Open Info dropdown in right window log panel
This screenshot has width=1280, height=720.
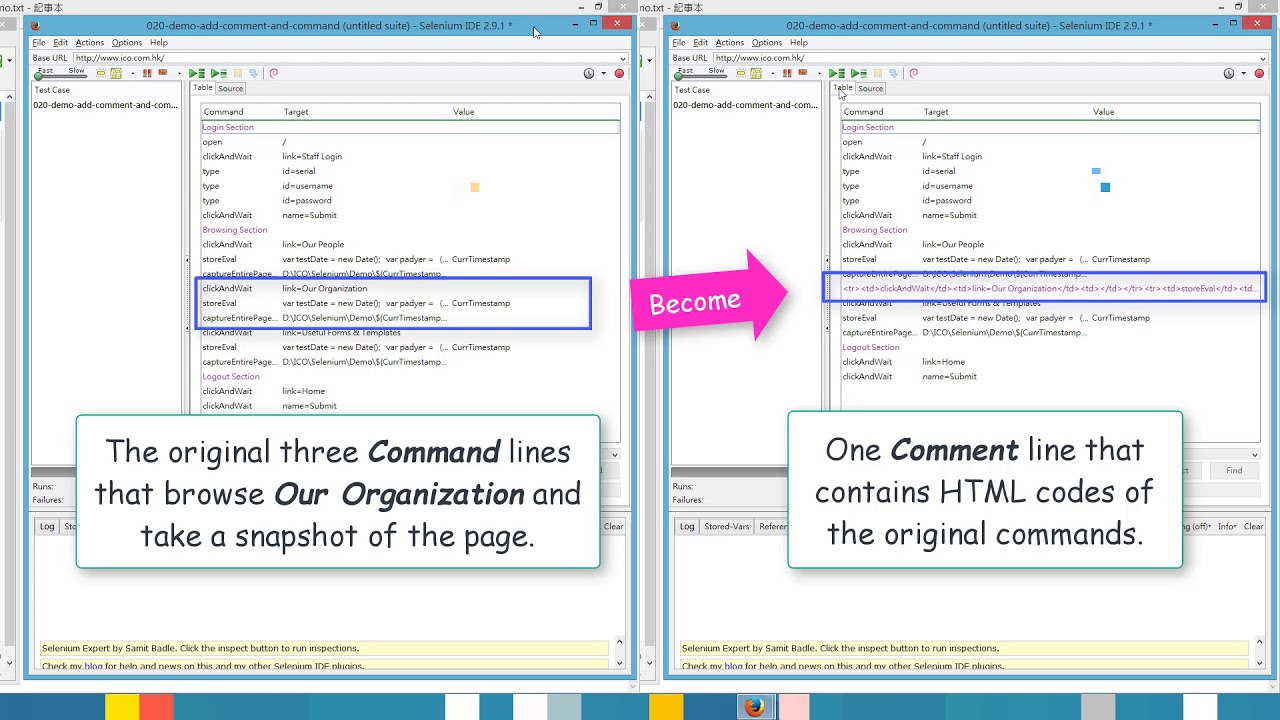(x=1227, y=526)
